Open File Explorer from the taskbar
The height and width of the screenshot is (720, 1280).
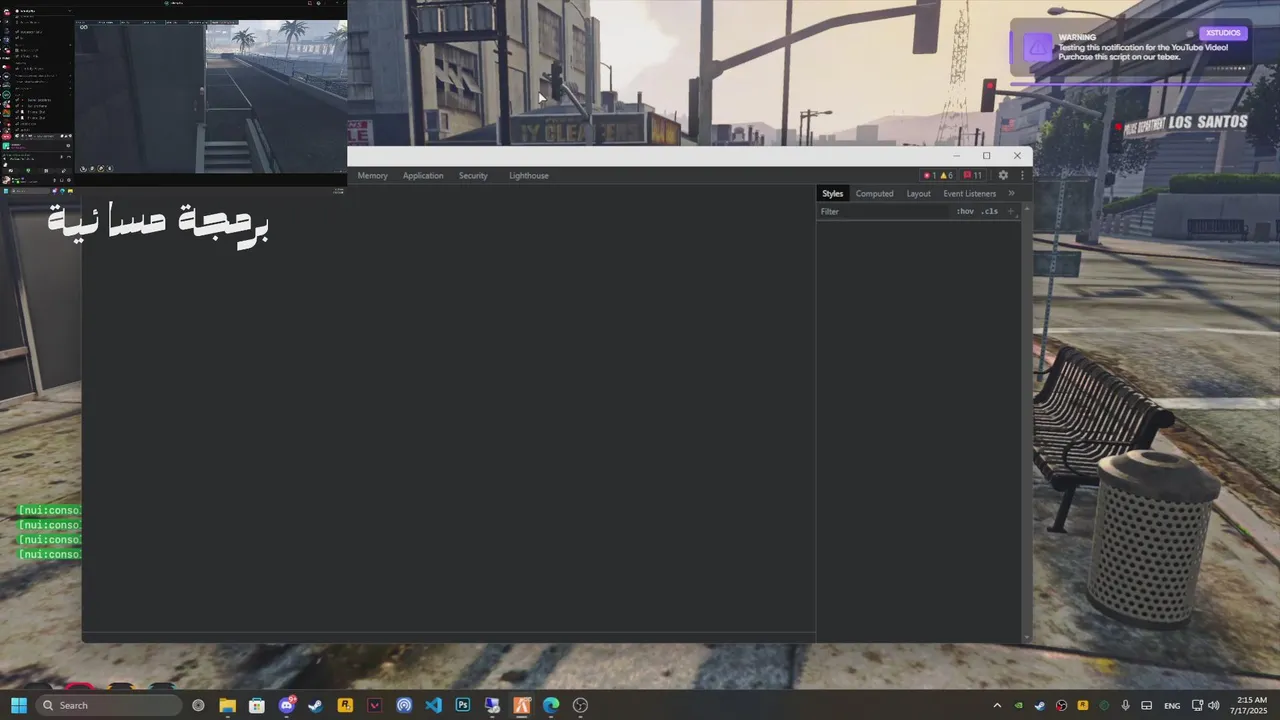coord(227,705)
